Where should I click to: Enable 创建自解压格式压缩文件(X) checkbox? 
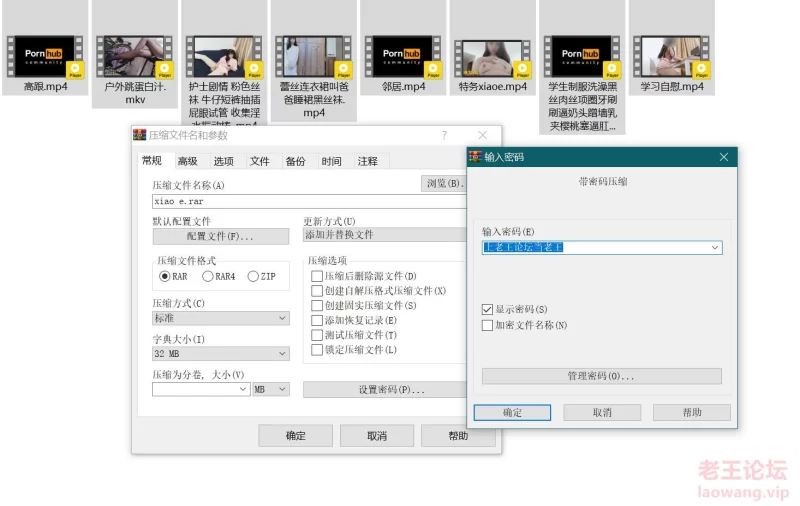tap(317, 291)
